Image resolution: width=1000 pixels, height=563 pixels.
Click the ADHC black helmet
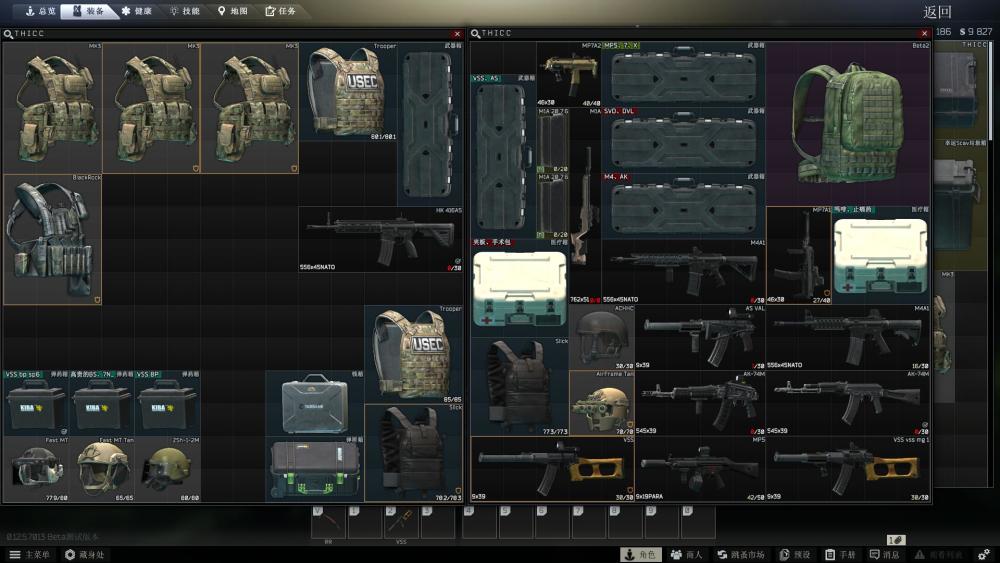point(601,337)
